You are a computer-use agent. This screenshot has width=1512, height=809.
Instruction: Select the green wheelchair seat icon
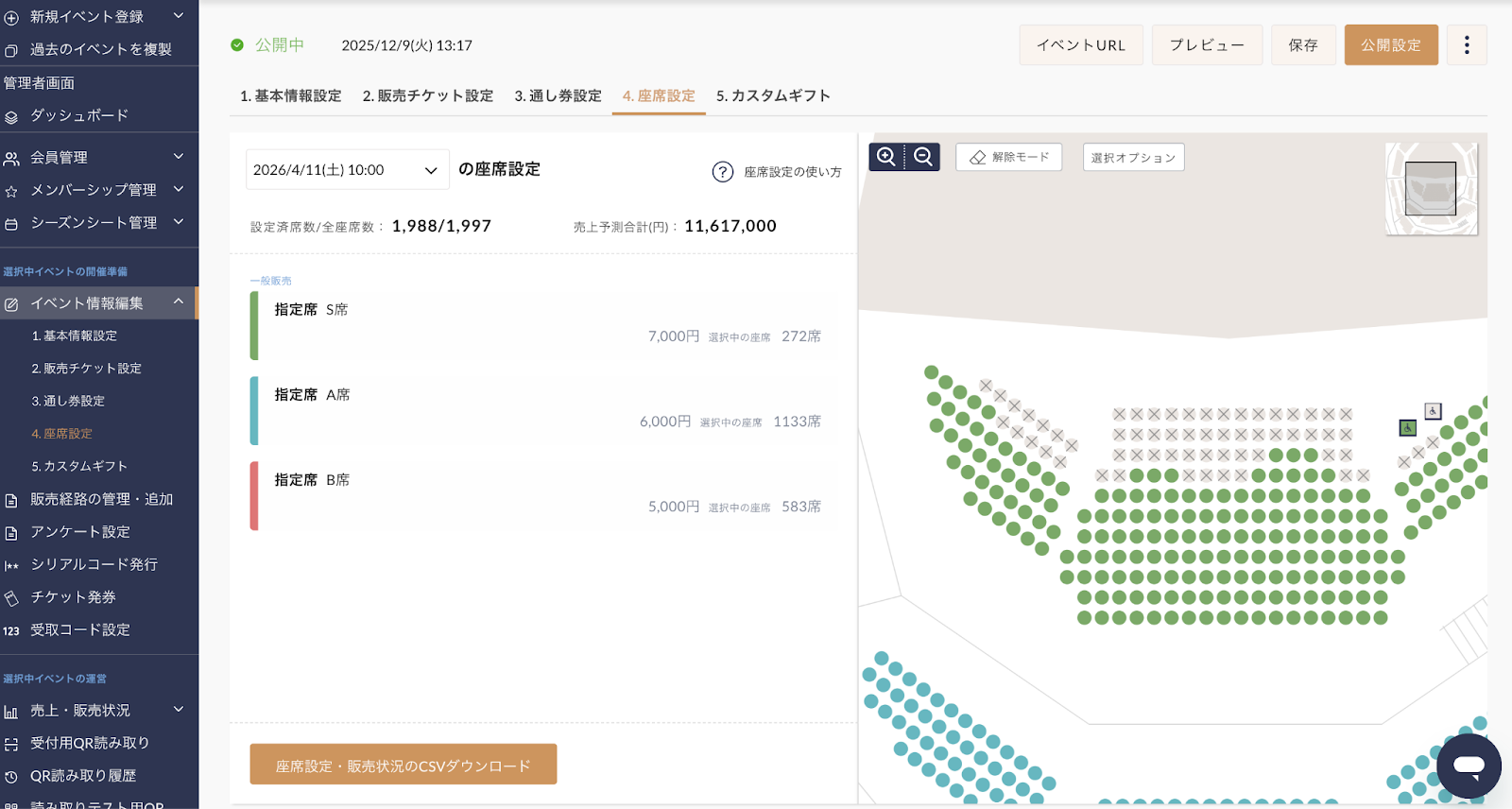tap(1407, 428)
